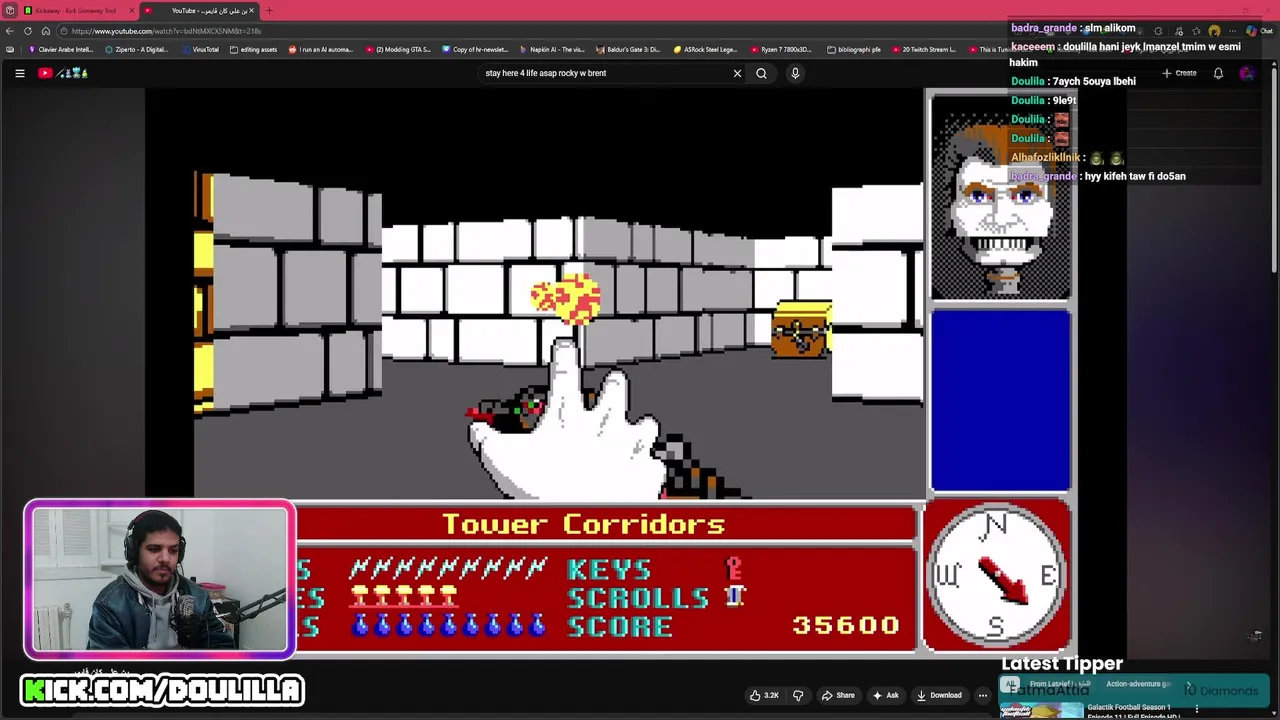
Task: Start voice search with the microphone
Action: [x=795, y=73]
